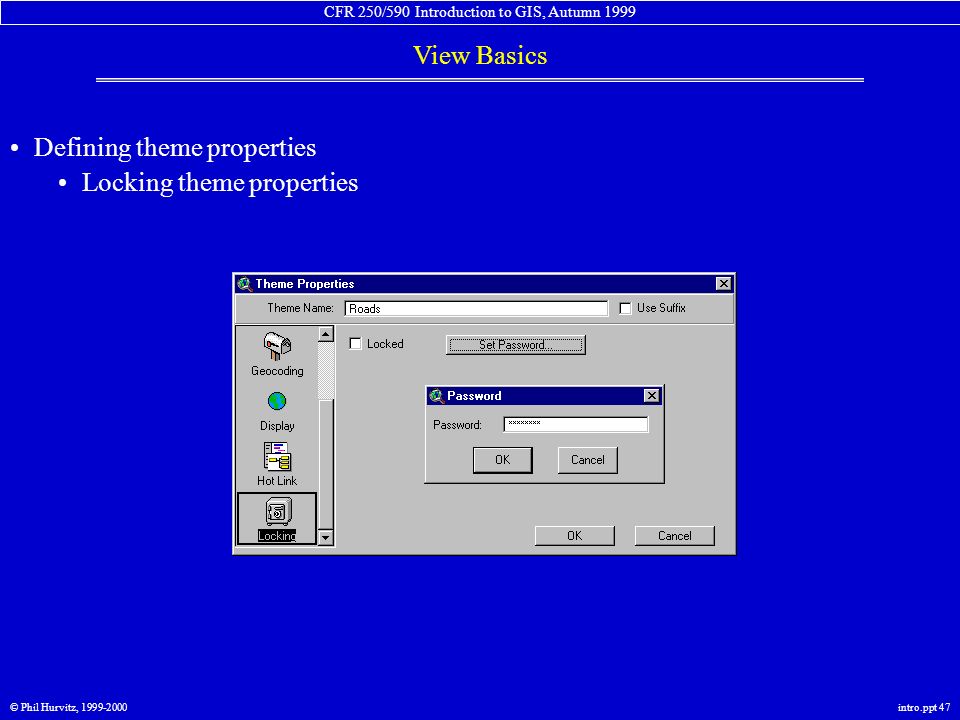
Task: Click the Theme Name field containing Roads
Action: point(476,309)
